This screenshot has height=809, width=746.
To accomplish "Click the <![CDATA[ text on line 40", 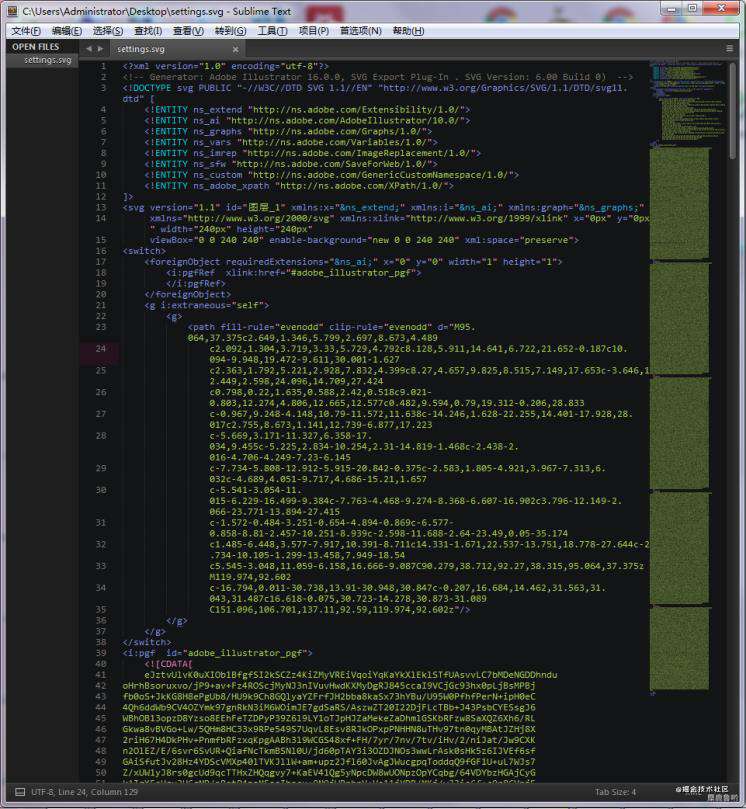I will pos(169,664).
